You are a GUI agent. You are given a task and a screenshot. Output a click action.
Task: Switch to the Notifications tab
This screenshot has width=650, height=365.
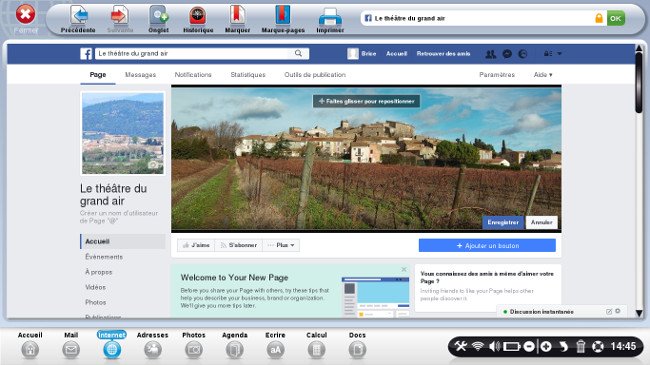193,75
